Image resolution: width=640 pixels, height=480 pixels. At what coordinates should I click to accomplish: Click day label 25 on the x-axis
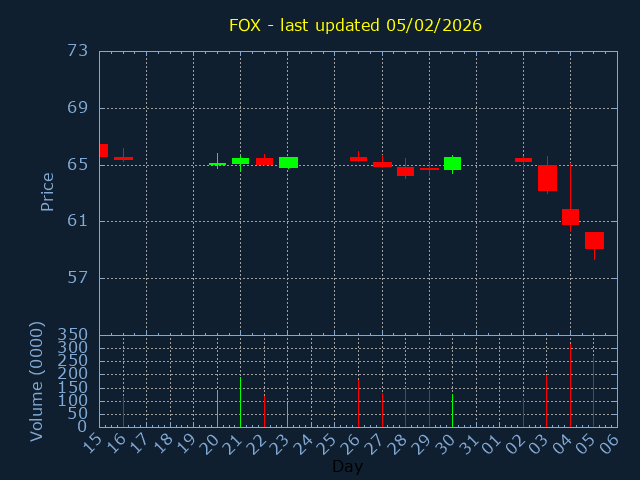pos(329,444)
